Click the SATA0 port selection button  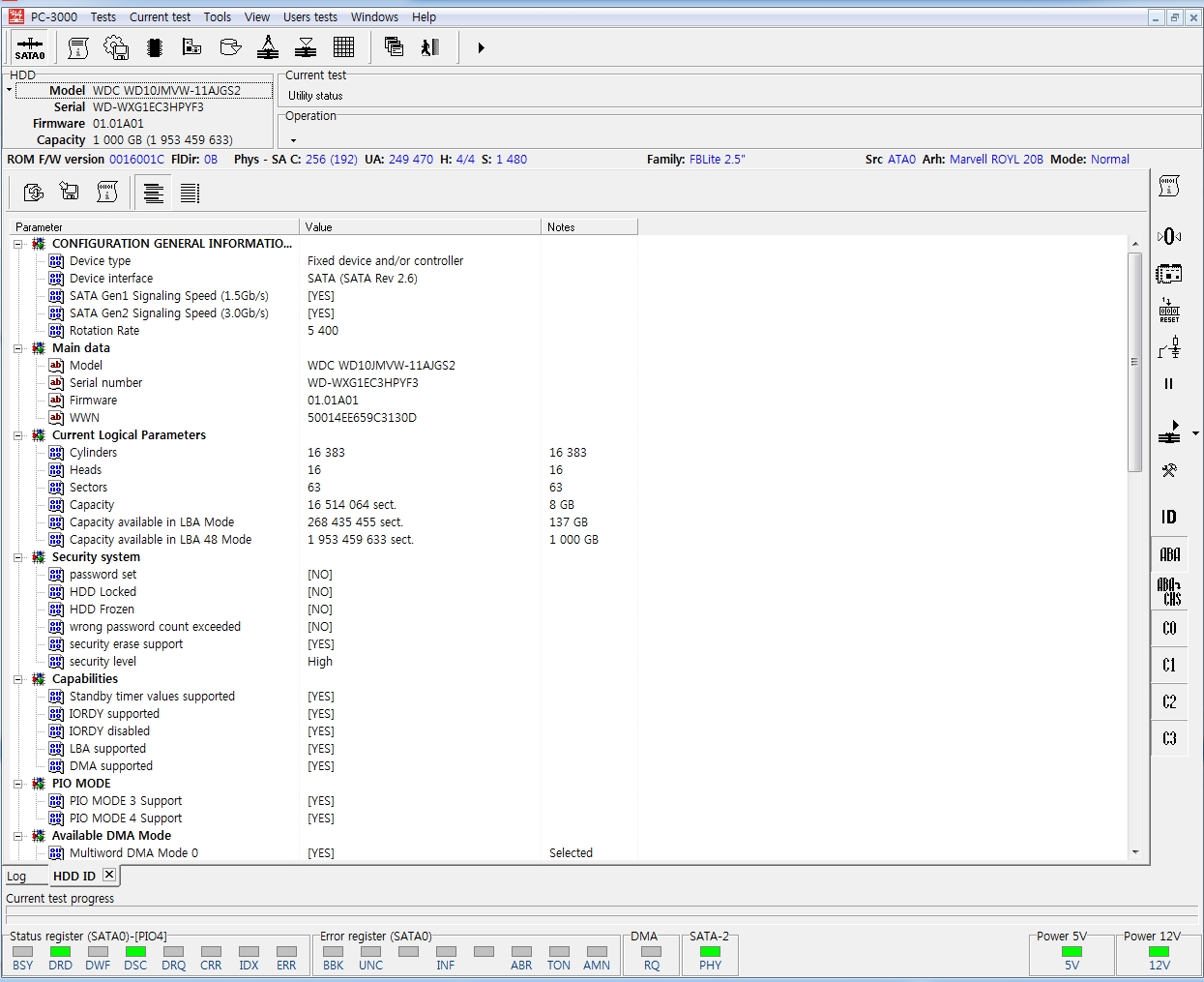click(x=30, y=47)
